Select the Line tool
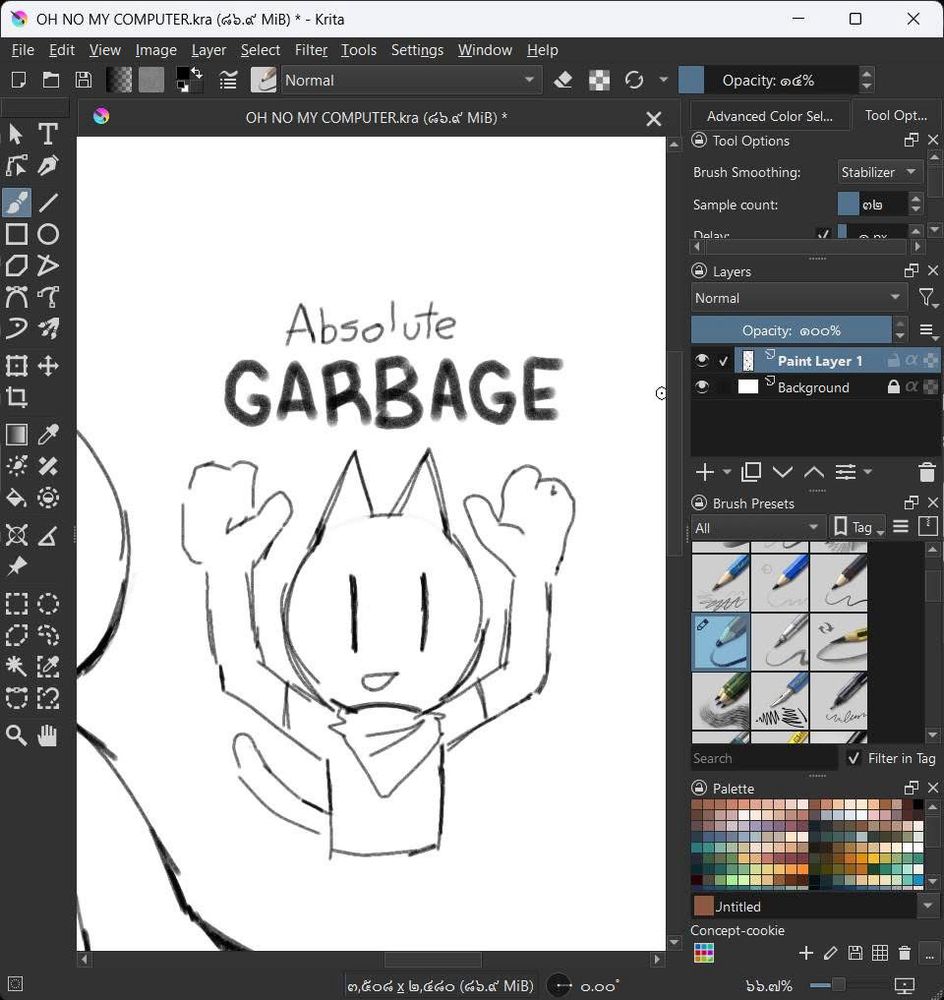This screenshot has width=944, height=1000. pos(48,203)
